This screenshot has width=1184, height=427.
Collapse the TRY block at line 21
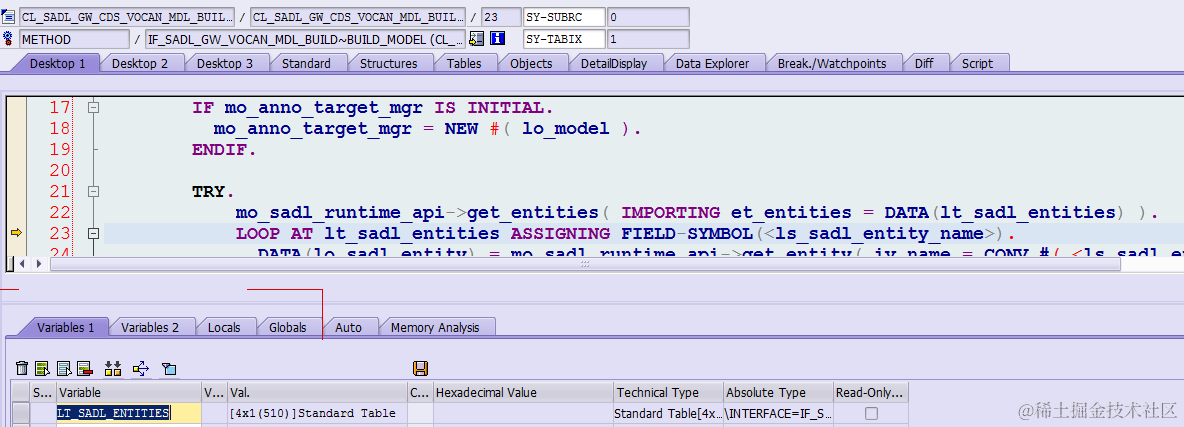[94, 191]
